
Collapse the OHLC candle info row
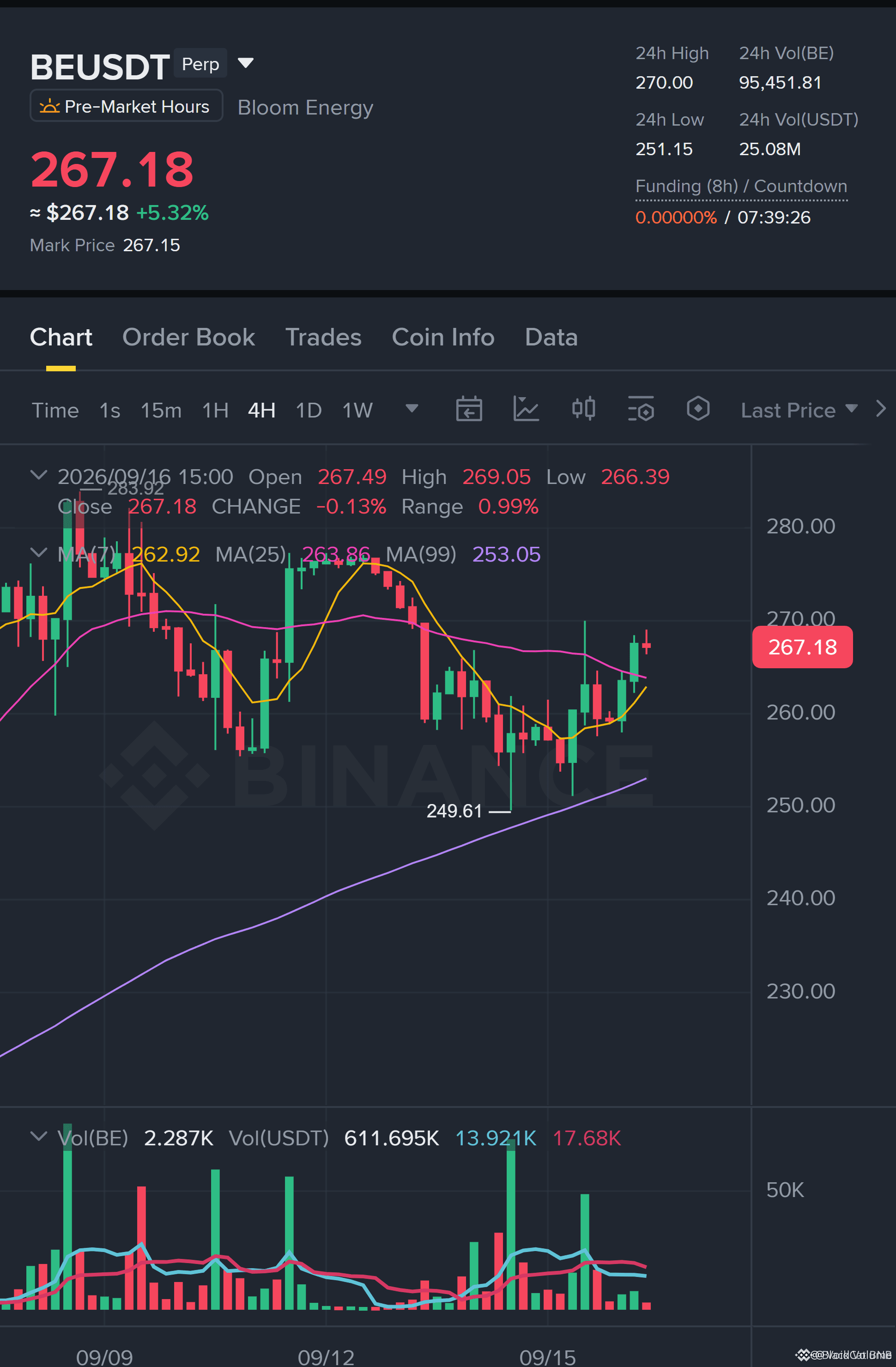tap(38, 476)
